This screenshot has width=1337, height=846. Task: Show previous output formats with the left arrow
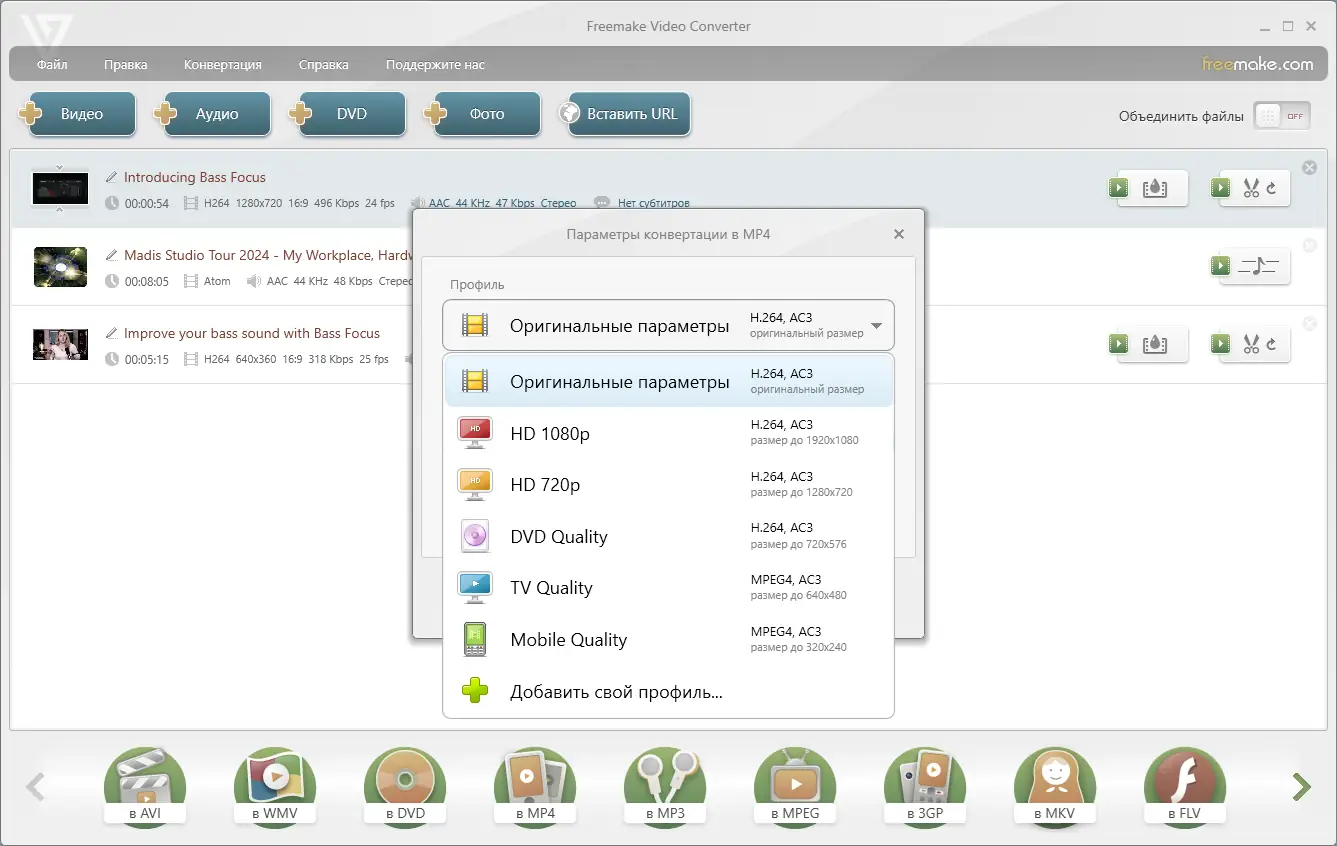click(35, 787)
